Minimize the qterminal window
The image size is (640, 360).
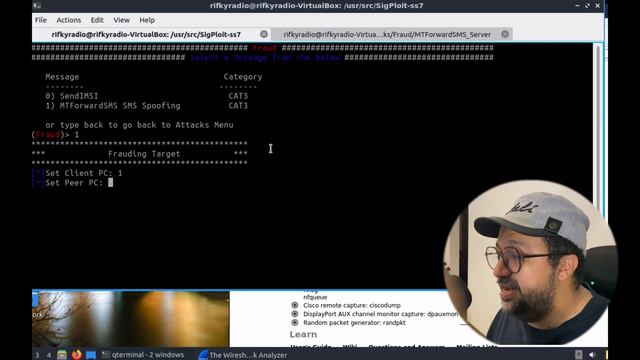click(x=577, y=6)
